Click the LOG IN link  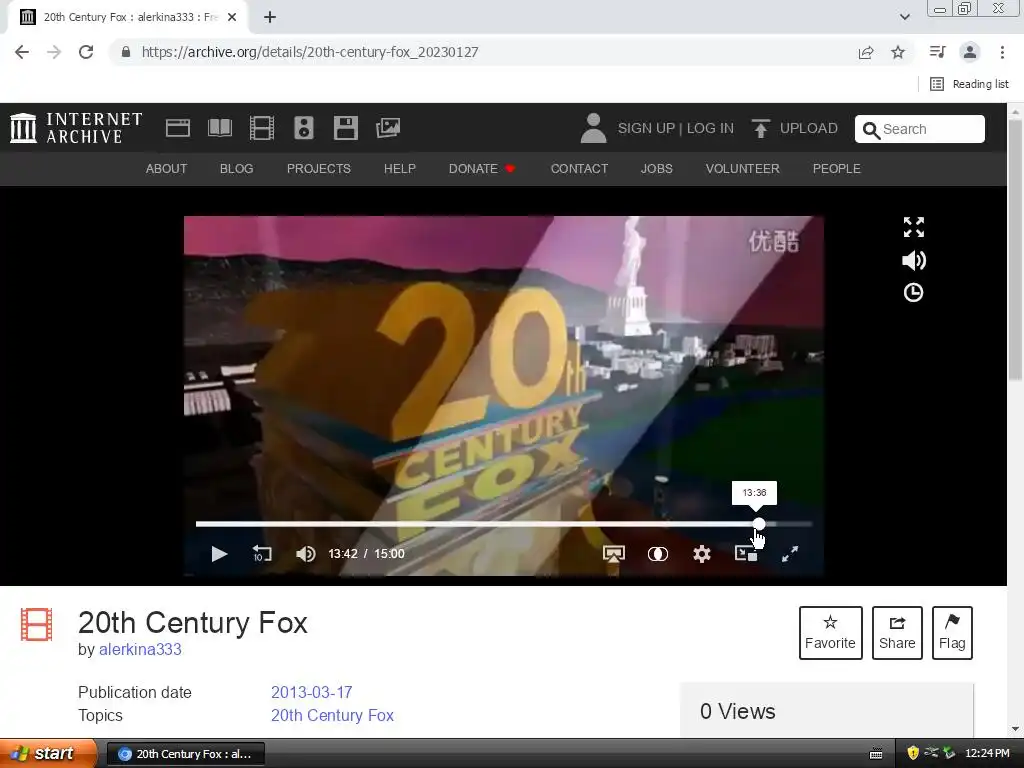710,128
